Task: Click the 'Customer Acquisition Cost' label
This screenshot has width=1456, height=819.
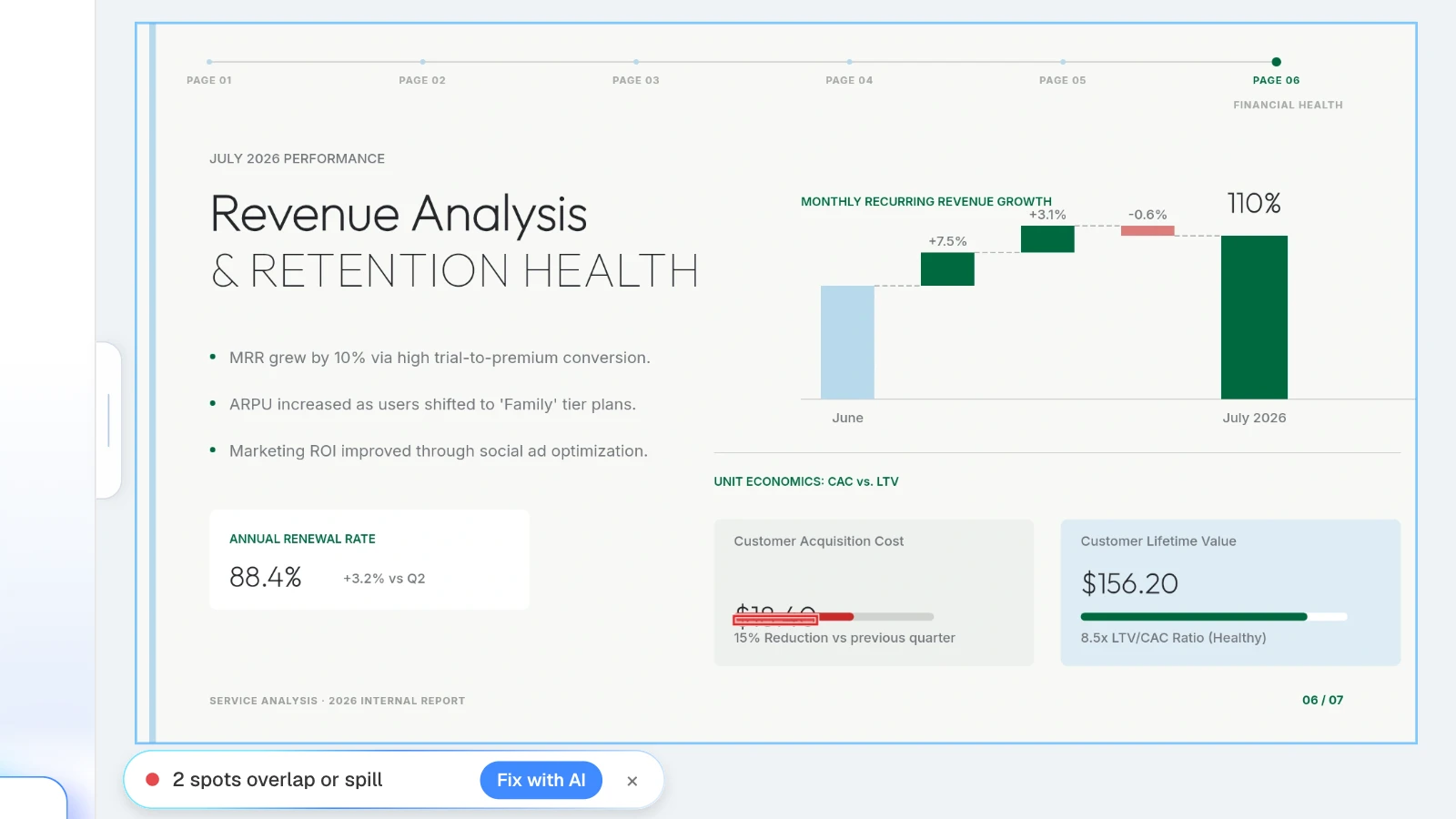Action: click(819, 541)
